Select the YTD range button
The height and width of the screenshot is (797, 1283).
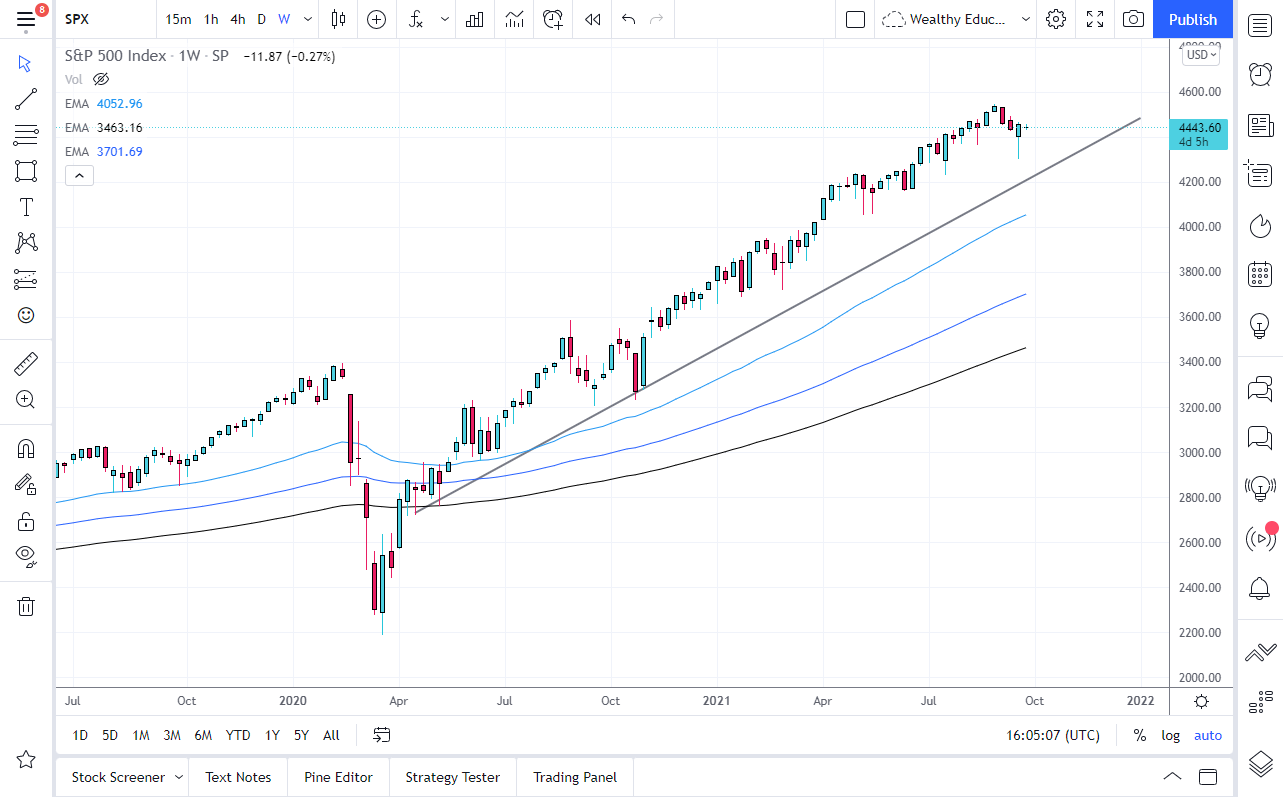[x=237, y=735]
